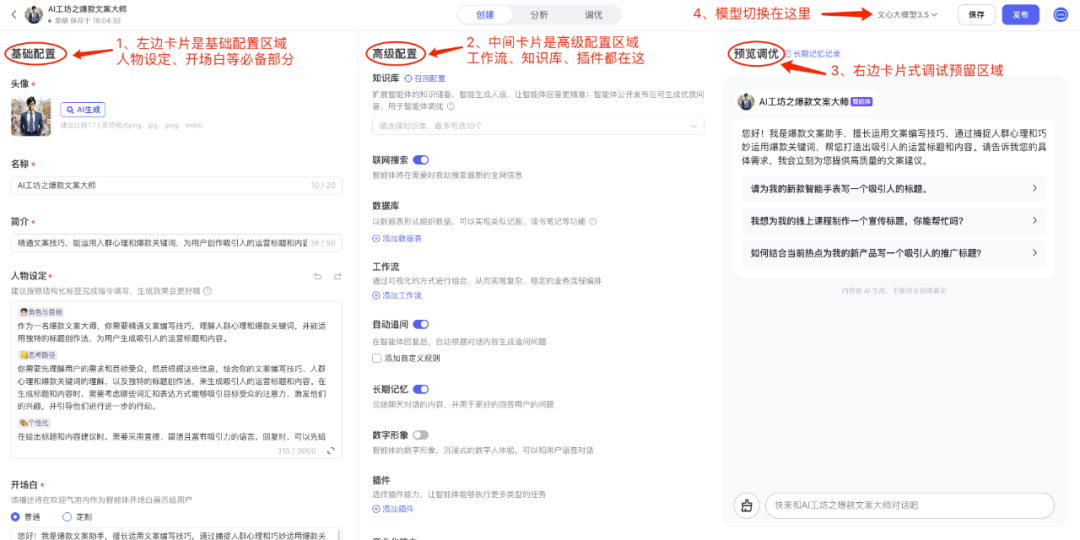Open the help tooltip beside 人物设定 hint
This screenshot has height=540, width=1080.
207,291
